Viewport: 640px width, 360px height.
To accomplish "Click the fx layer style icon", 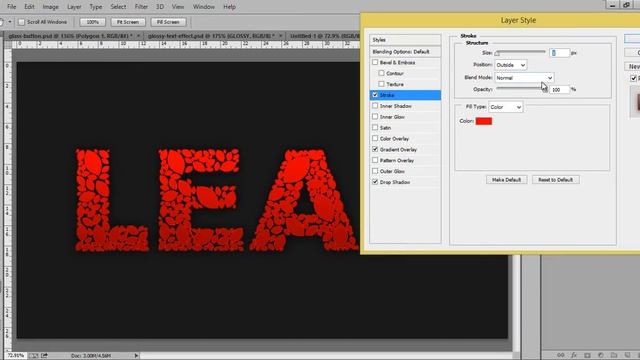I will (x=574, y=355).
